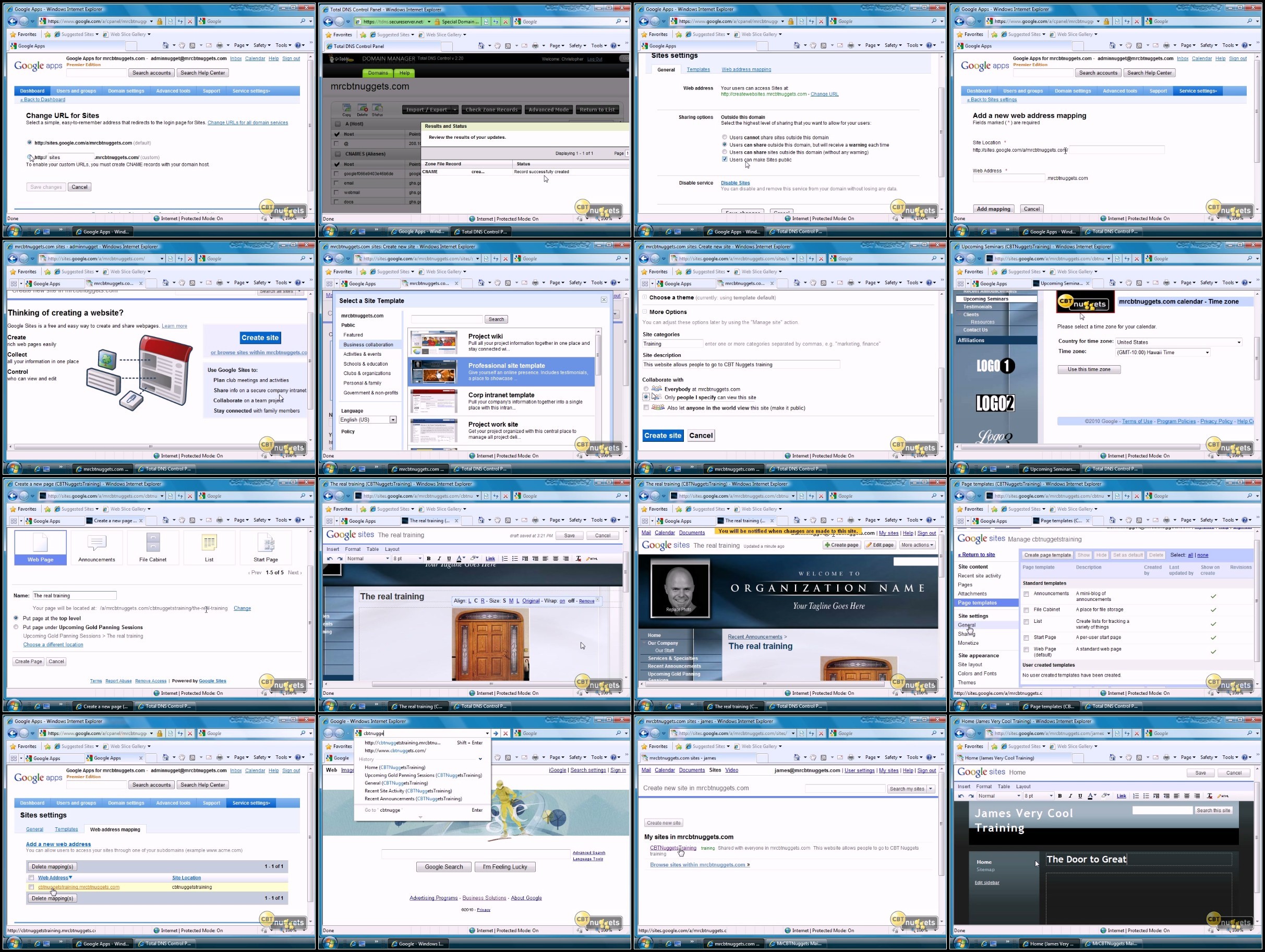Expand 'Choose a theme' section
This screenshot has width=1265, height=952.
[645, 297]
